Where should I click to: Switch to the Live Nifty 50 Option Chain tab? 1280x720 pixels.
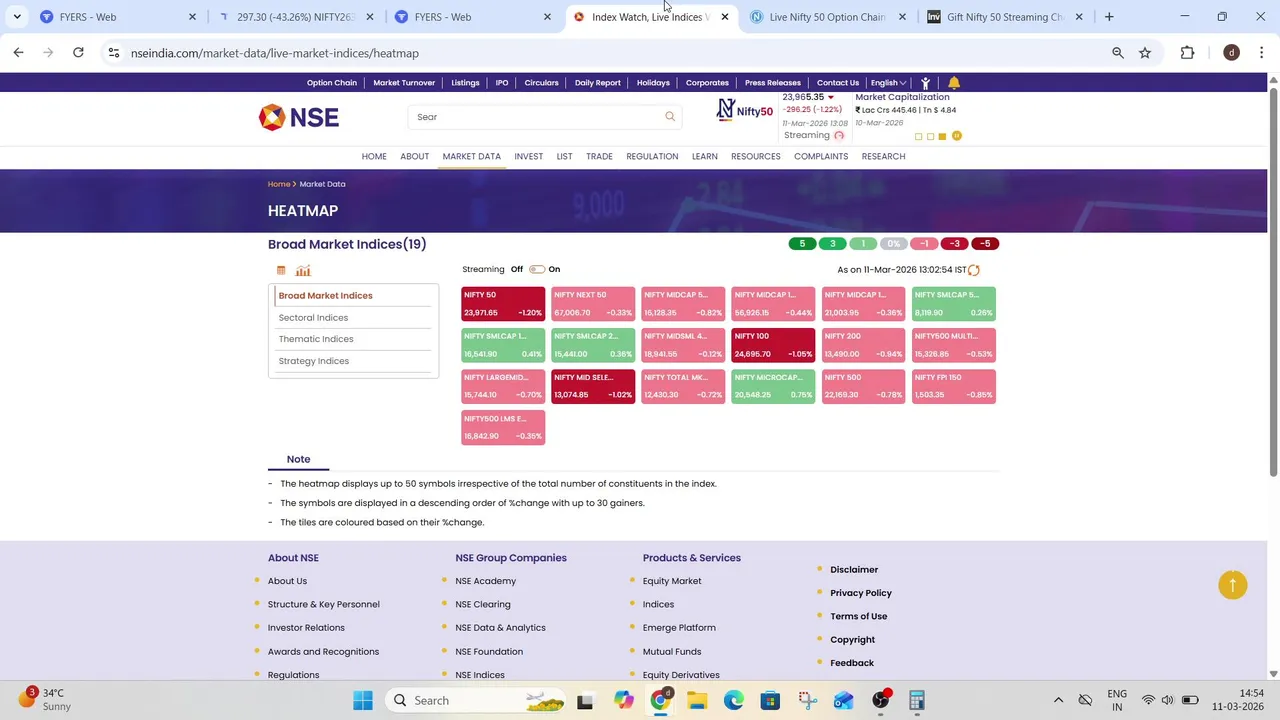click(825, 17)
